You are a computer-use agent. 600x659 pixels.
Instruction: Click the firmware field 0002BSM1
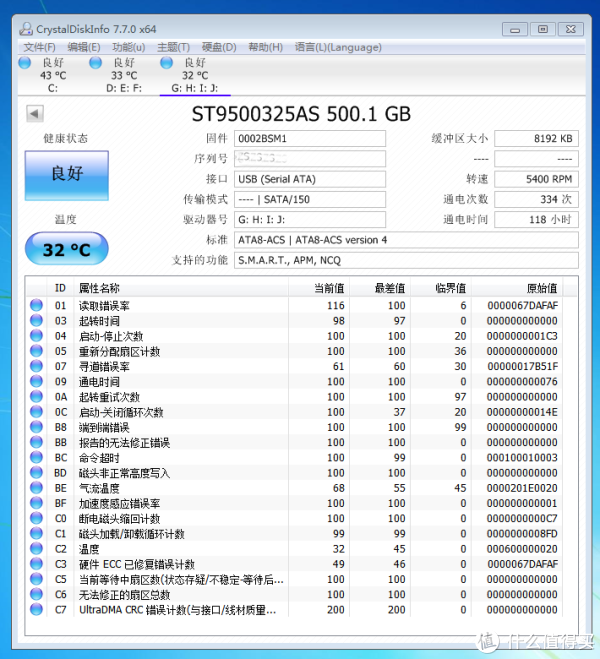coord(310,138)
